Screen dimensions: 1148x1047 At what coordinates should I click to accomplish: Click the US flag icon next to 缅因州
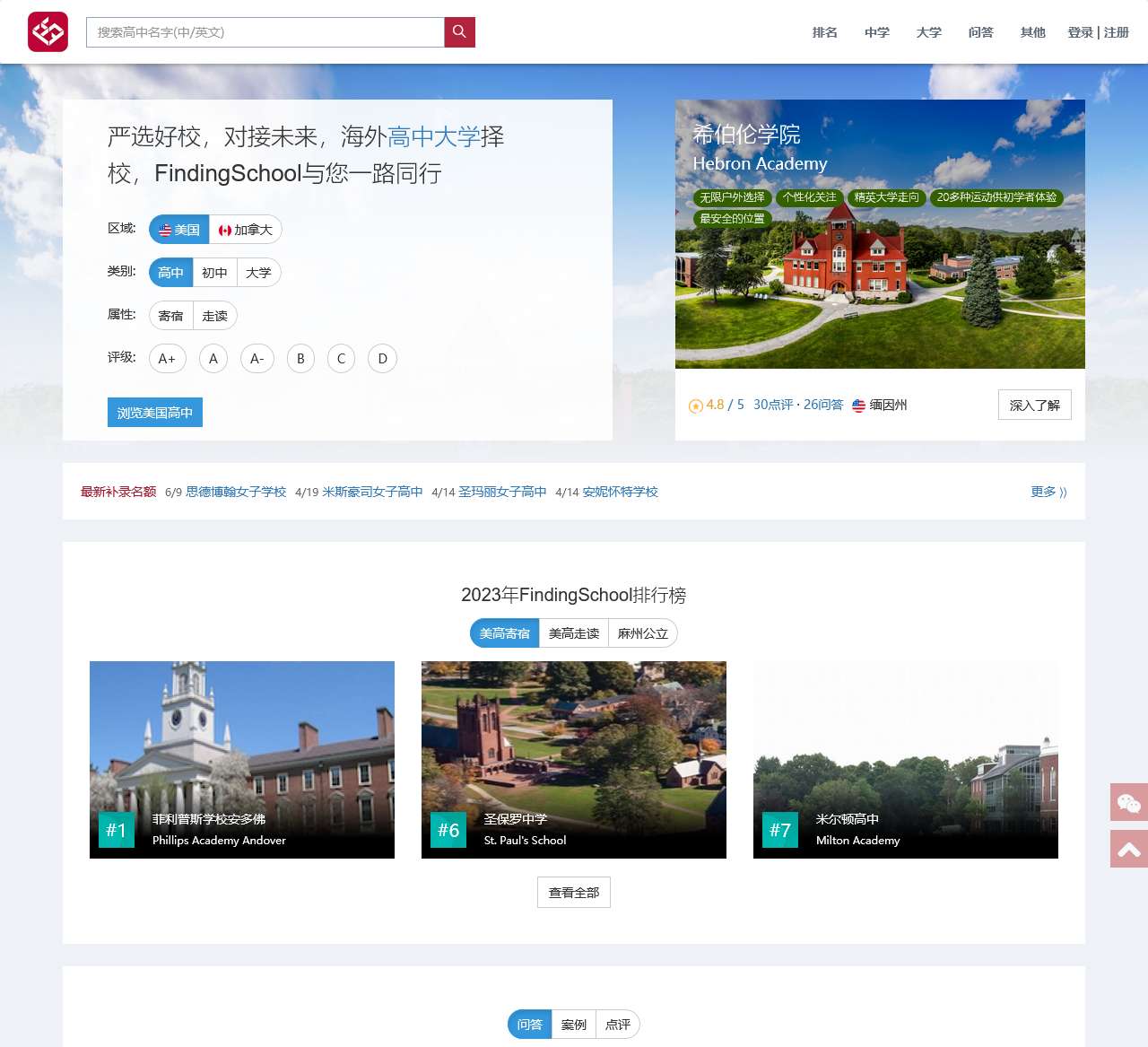(x=858, y=405)
